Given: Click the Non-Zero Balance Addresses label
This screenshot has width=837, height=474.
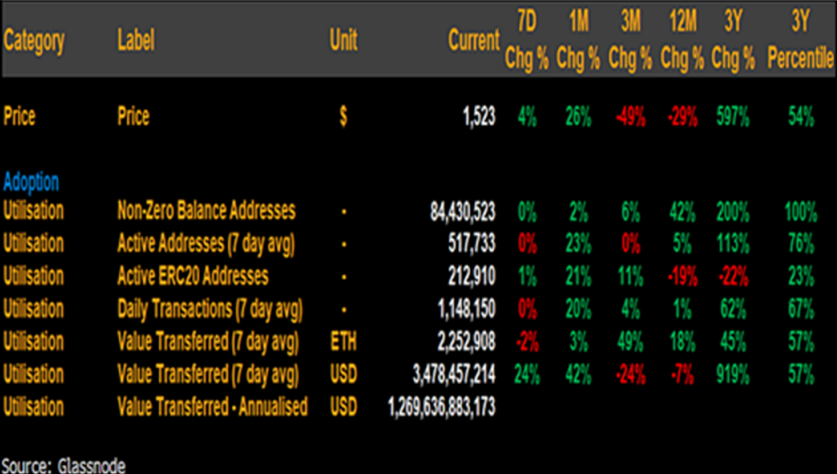Looking at the screenshot, I should 207,211.
